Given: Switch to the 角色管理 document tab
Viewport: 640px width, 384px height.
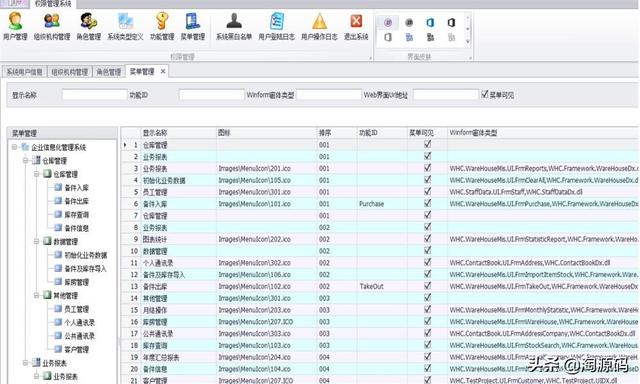Looking at the screenshot, I should [x=109, y=72].
